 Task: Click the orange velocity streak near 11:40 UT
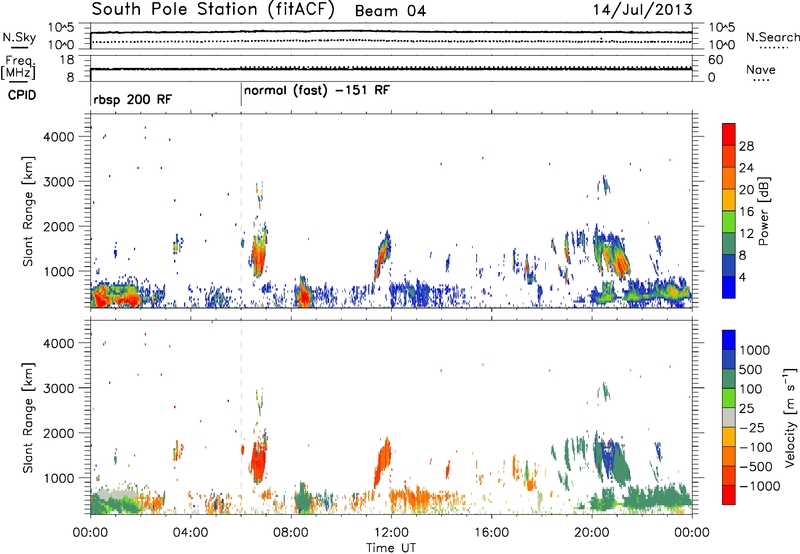pyautogui.click(x=382, y=462)
